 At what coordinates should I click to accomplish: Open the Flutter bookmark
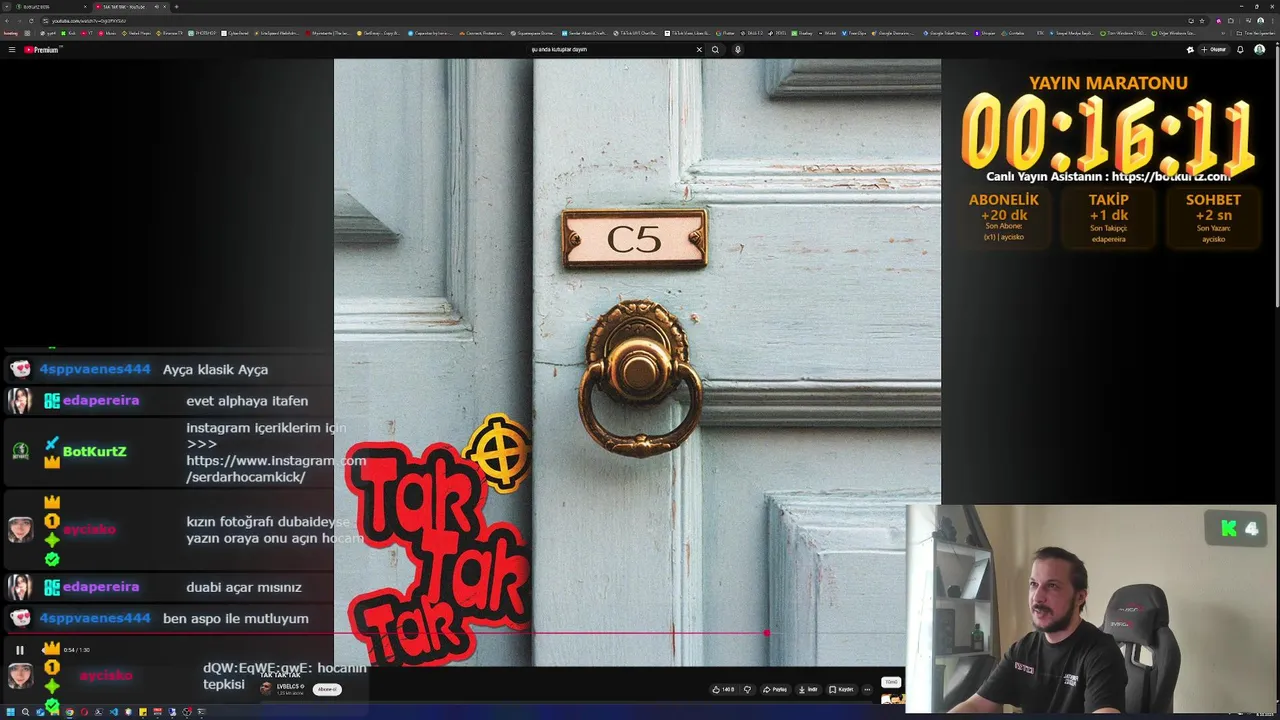coord(725,33)
